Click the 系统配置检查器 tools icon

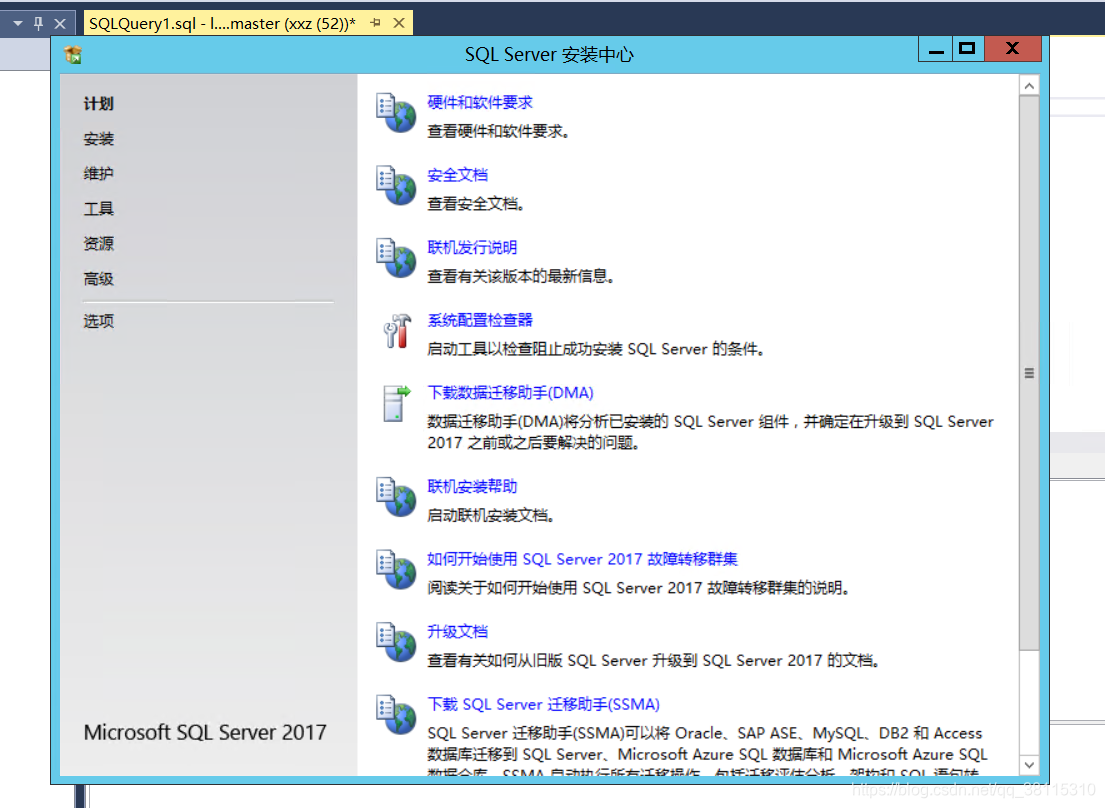tap(397, 331)
